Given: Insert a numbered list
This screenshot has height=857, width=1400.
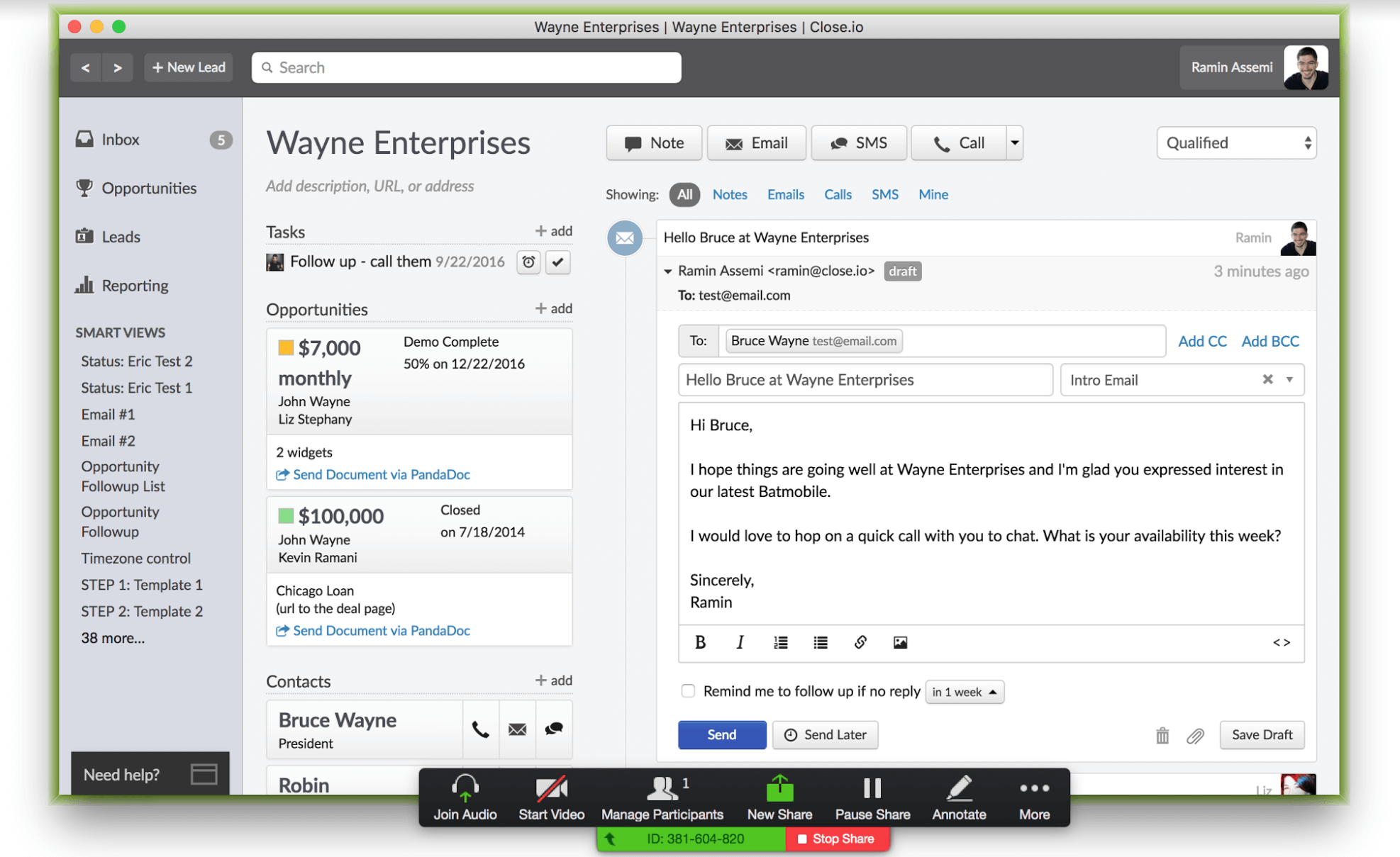Looking at the screenshot, I should click(x=780, y=642).
